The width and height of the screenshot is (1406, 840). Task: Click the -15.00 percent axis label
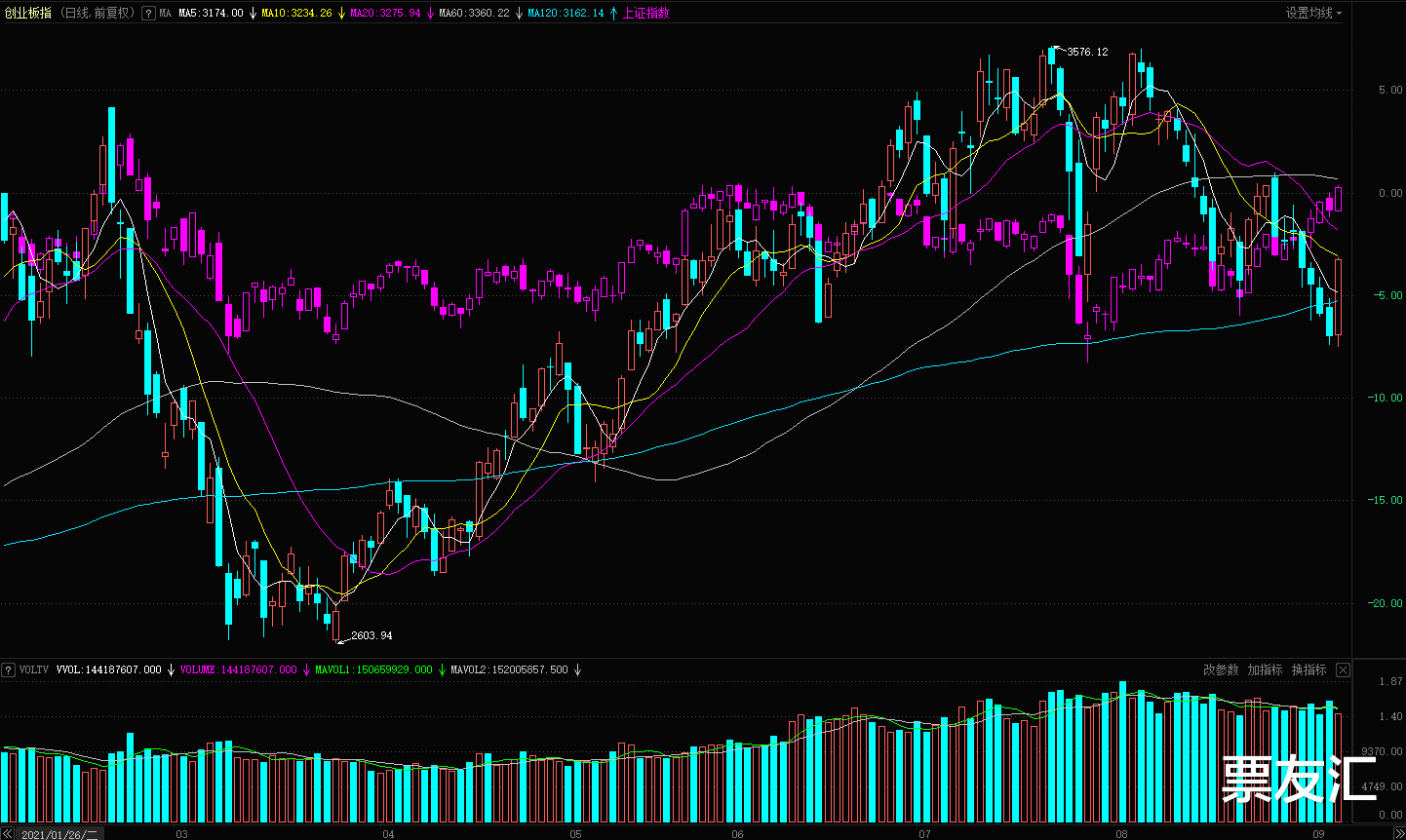pyautogui.click(x=1385, y=500)
